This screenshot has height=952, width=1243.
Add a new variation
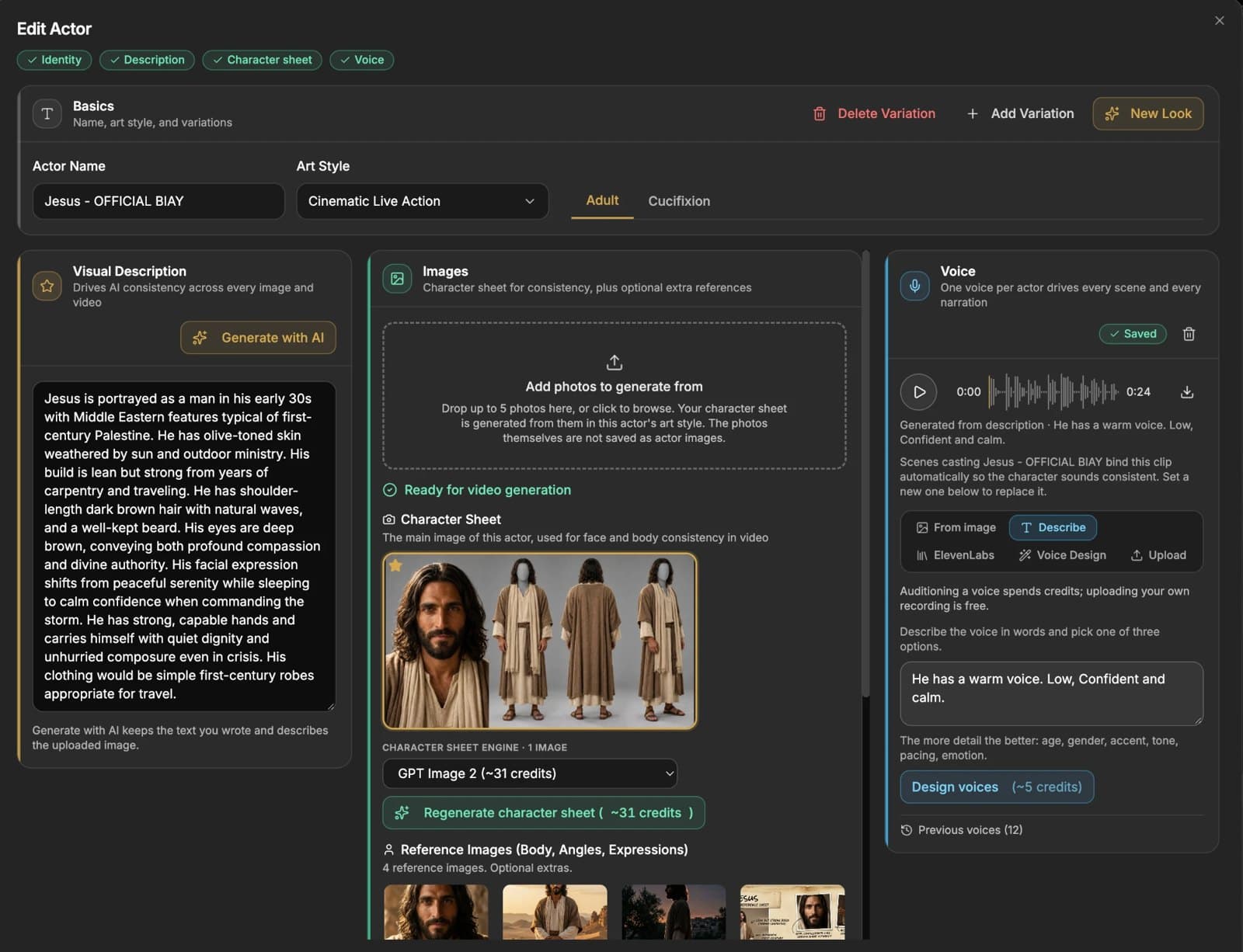(x=1021, y=113)
